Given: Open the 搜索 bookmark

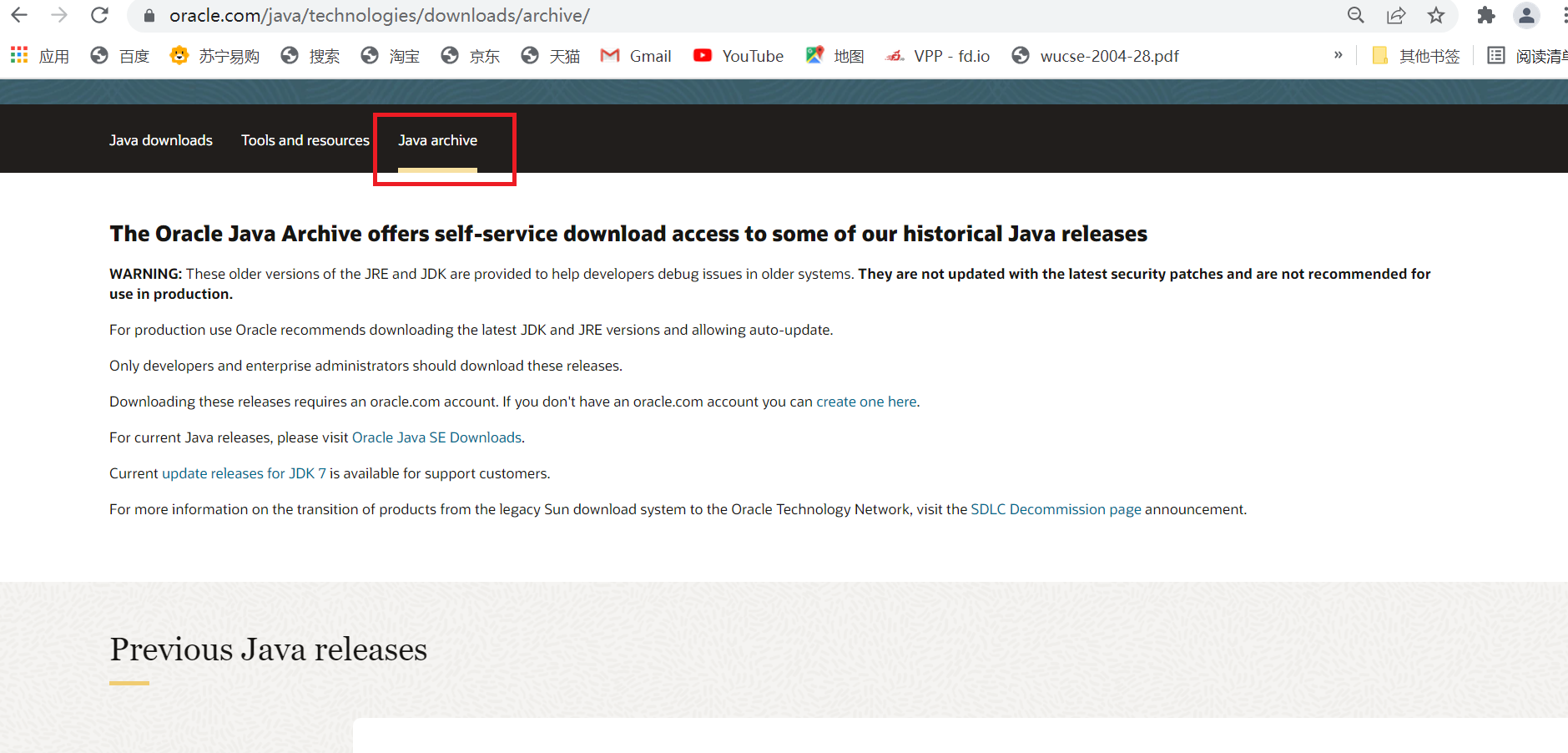Looking at the screenshot, I should point(310,56).
